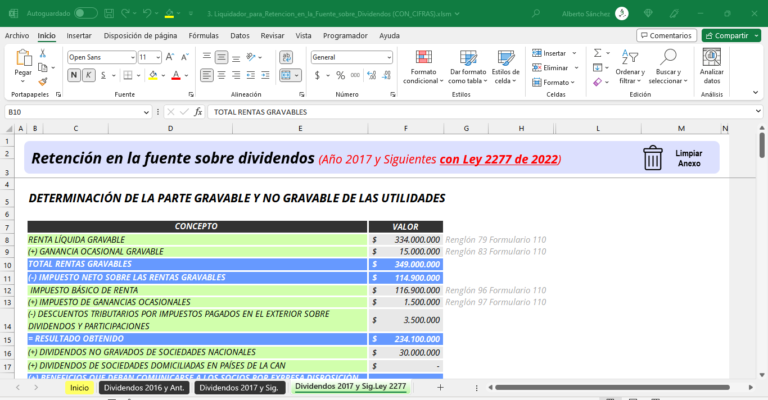Screen dimensions: 768x400
Task: Click the Borders icon
Action: (128, 75)
